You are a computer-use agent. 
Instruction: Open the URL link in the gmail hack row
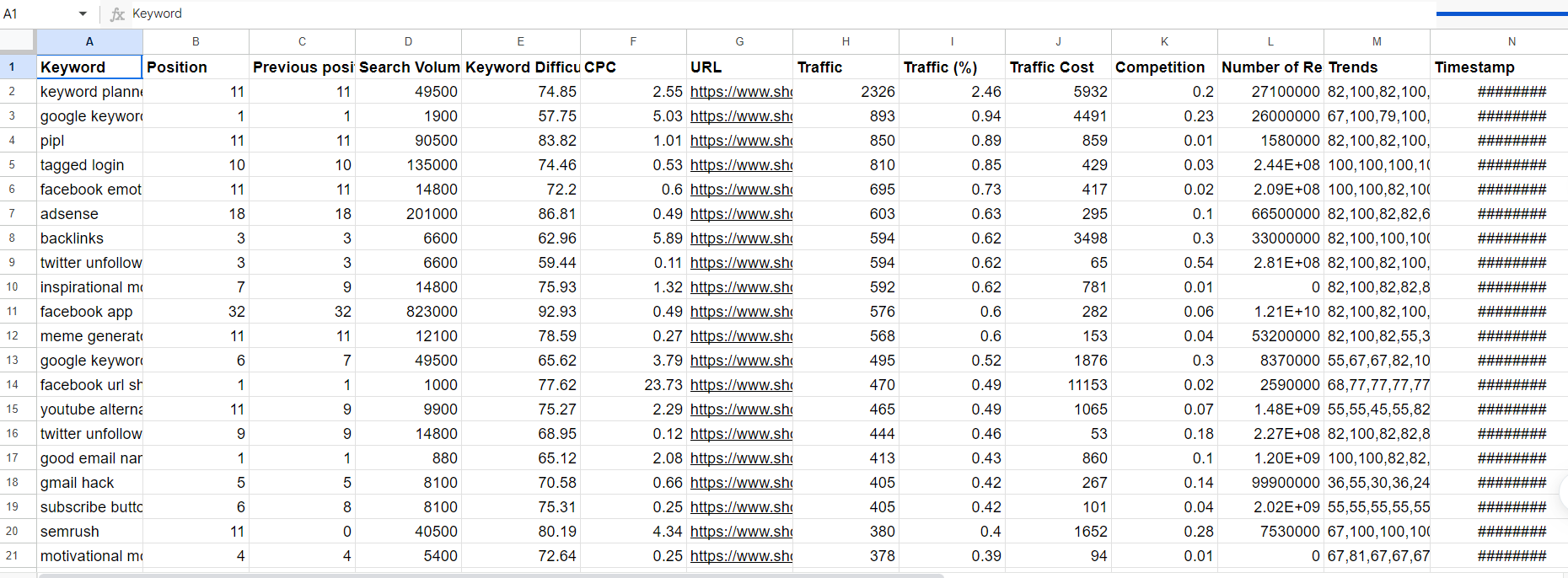point(741,482)
